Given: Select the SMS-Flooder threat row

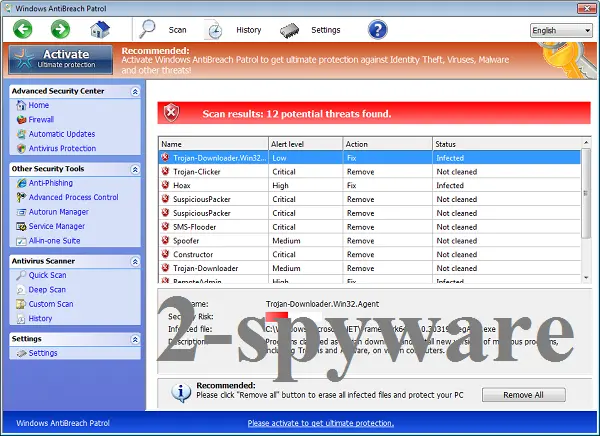Looking at the screenshot, I should (370, 227).
